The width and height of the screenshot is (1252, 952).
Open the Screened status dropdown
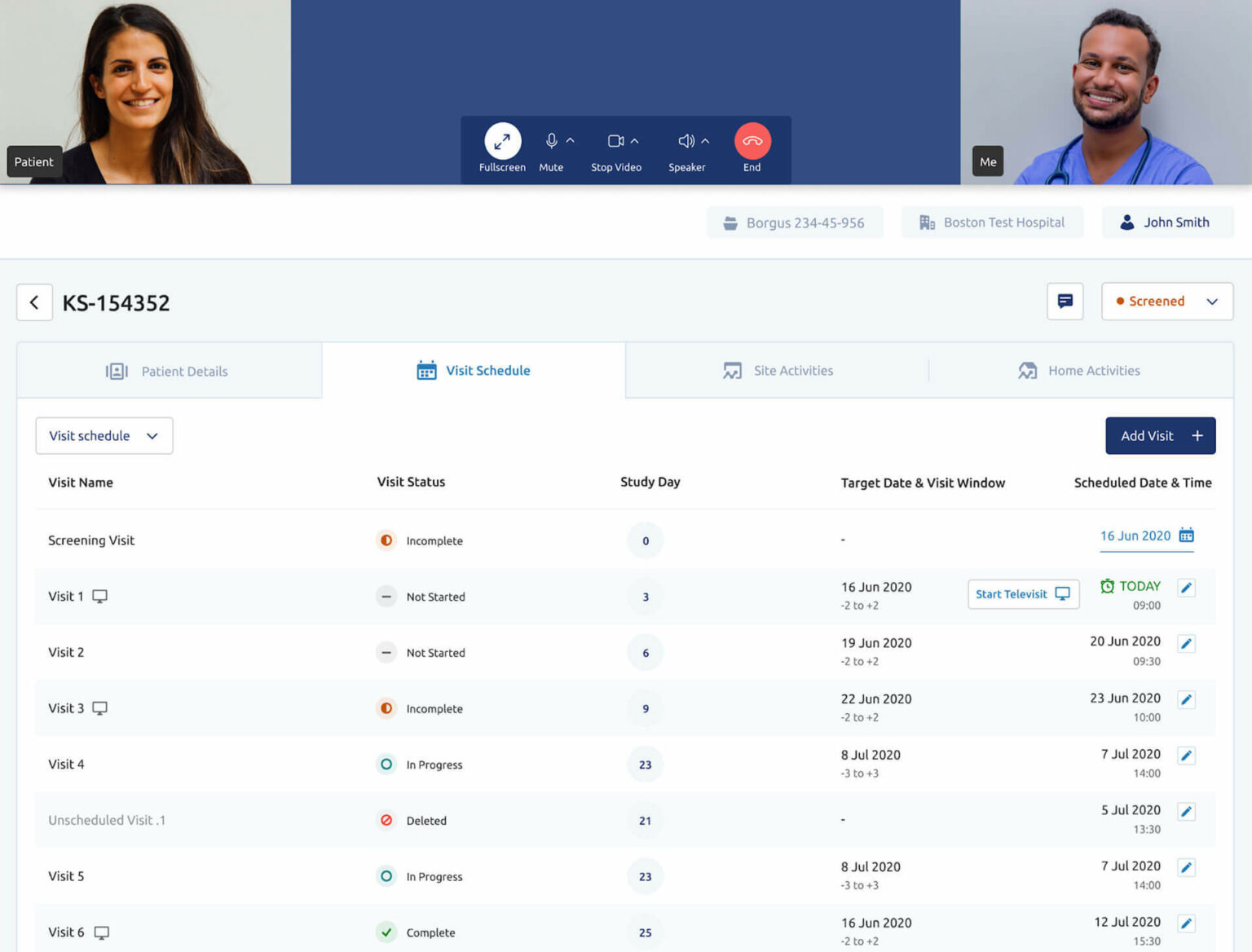1166,302
